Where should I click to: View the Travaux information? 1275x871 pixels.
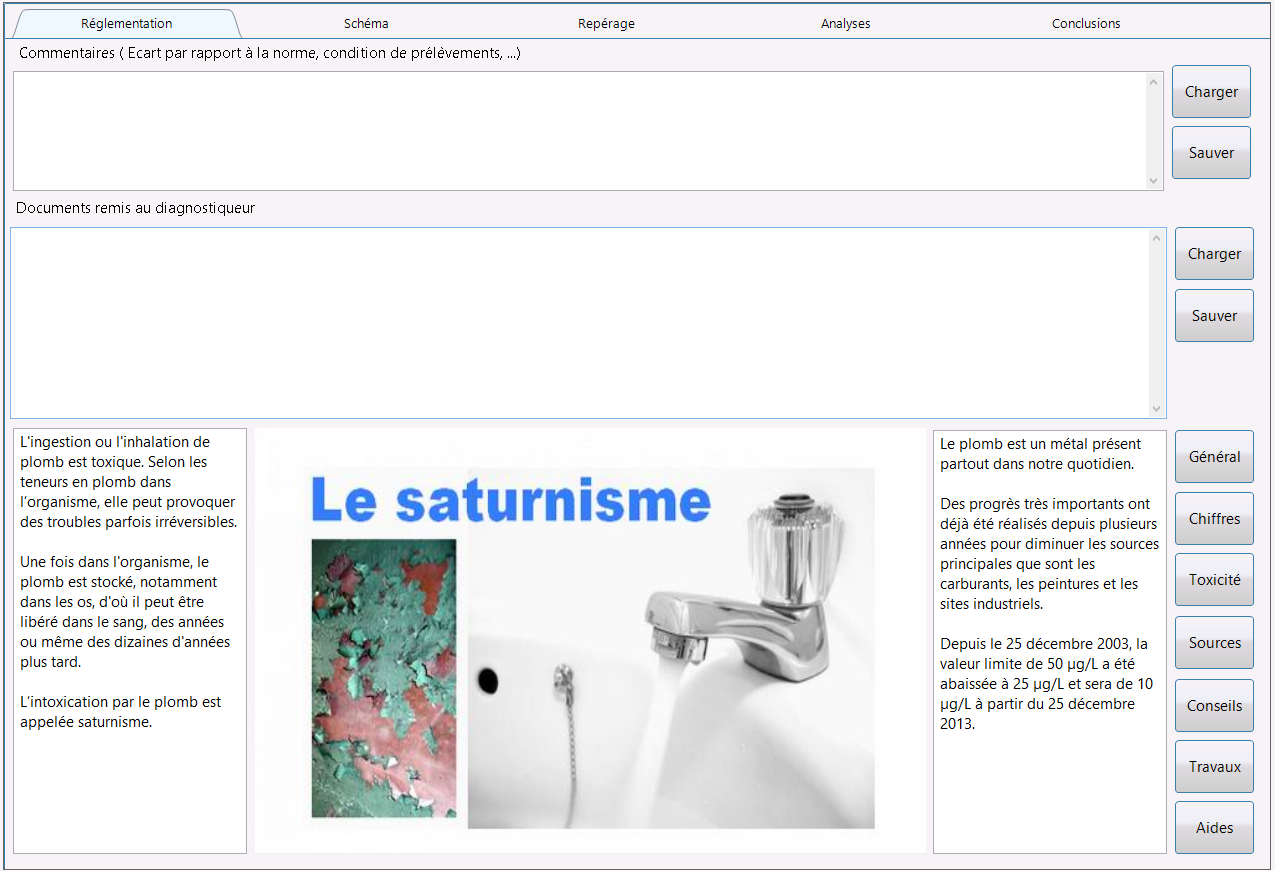click(x=1214, y=767)
